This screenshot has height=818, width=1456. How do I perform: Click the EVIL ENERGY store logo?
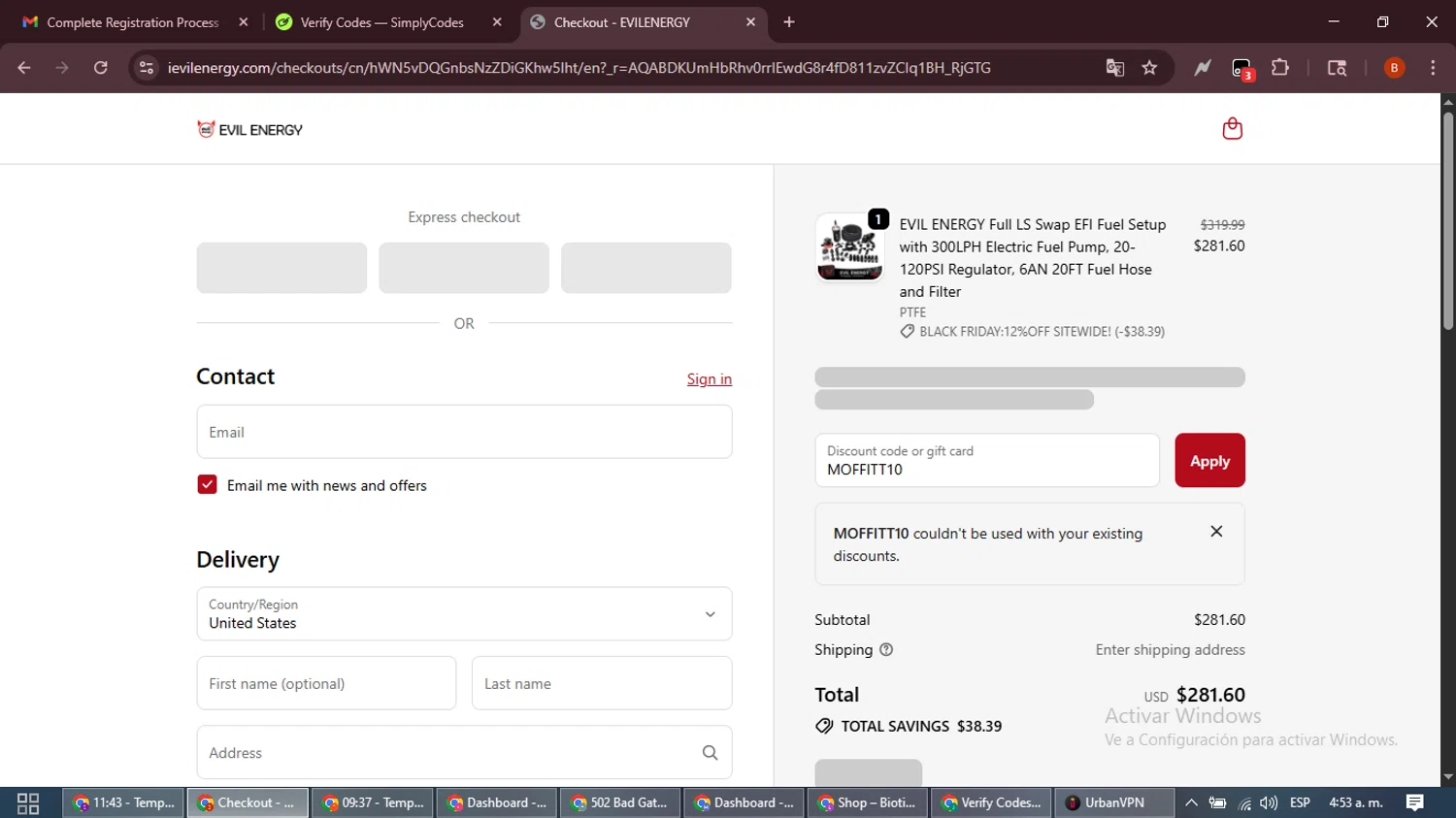click(x=249, y=129)
